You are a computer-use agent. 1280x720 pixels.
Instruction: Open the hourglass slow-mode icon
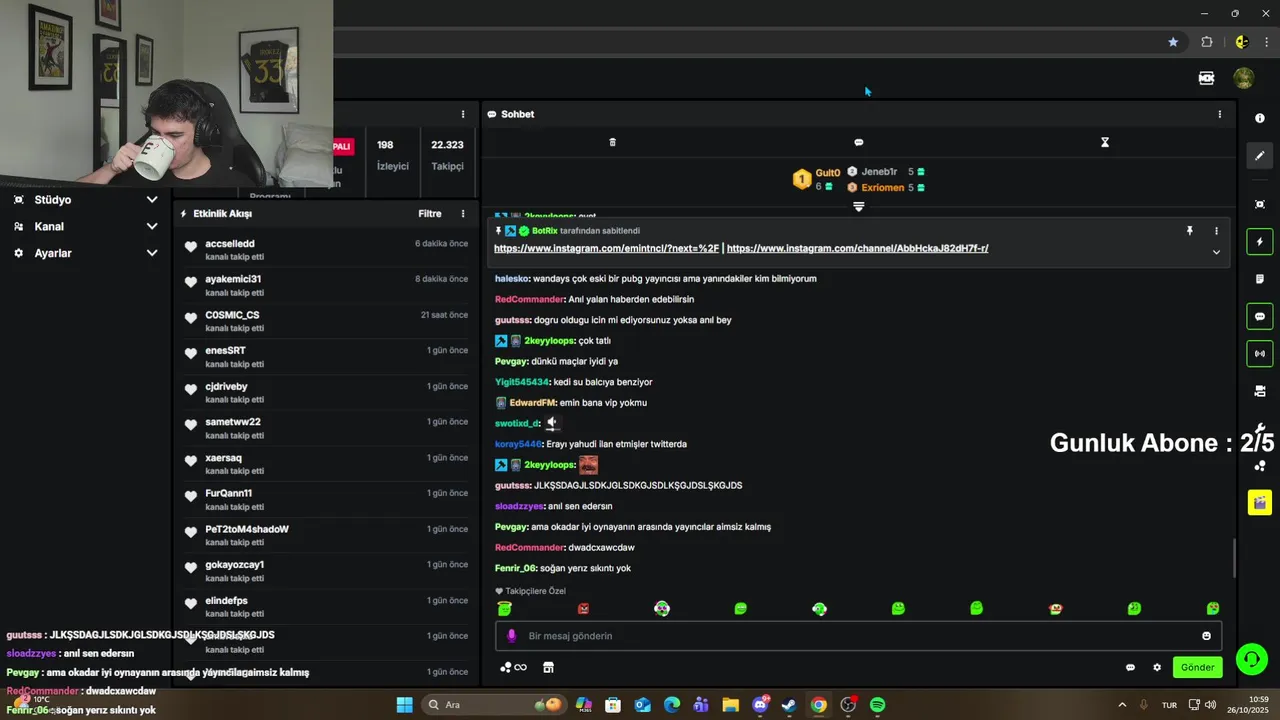tap(1105, 142)
